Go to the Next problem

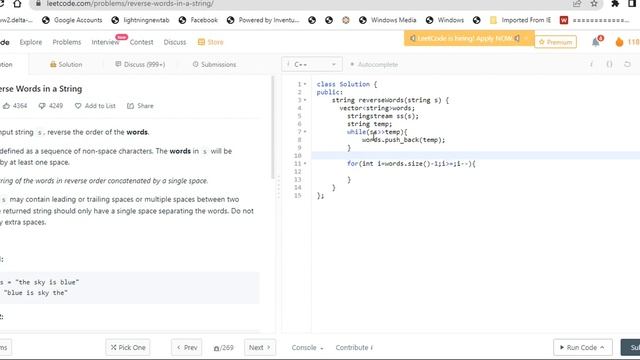coord(260,348)
